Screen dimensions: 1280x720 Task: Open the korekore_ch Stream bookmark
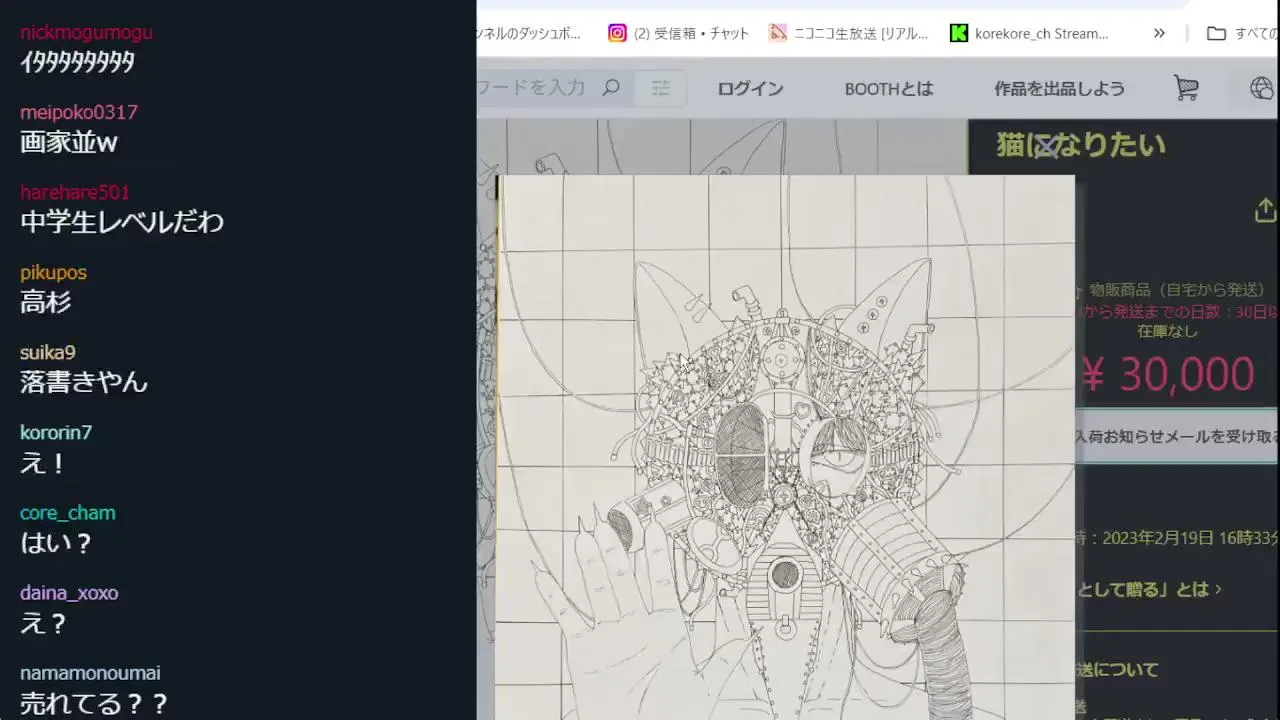pyautogui.click(x=1029, y=33)
